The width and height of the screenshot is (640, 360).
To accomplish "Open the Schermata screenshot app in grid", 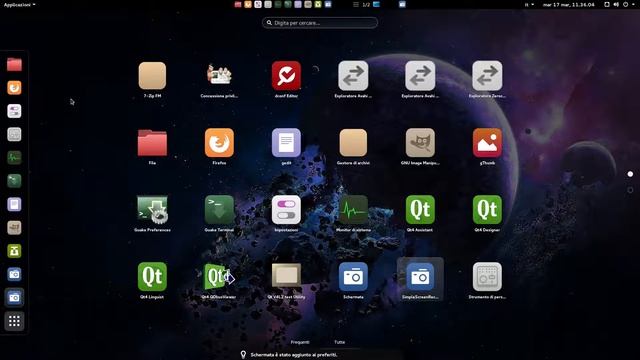I will 353,277.
